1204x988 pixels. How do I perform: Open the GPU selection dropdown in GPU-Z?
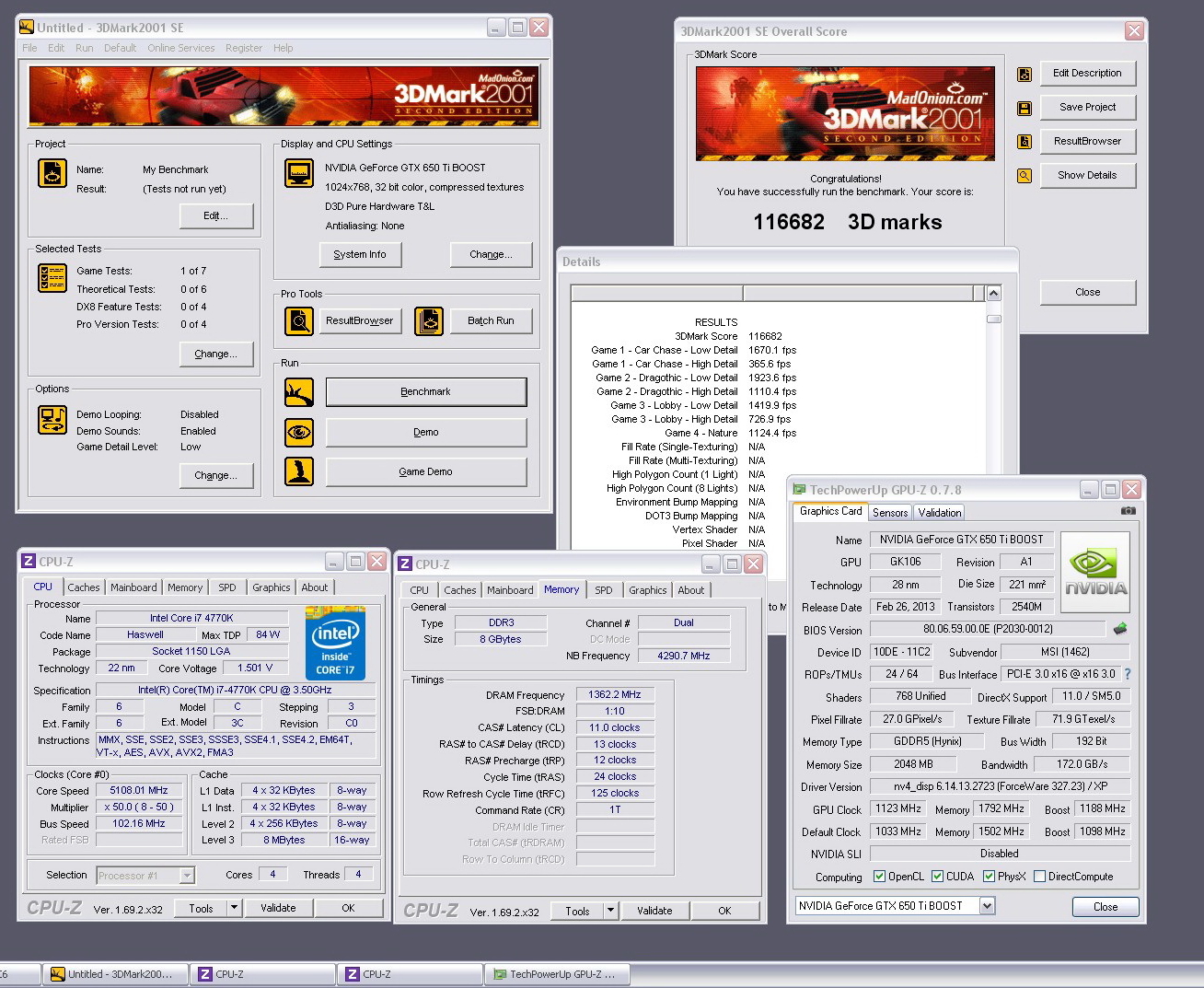point(987,906)
